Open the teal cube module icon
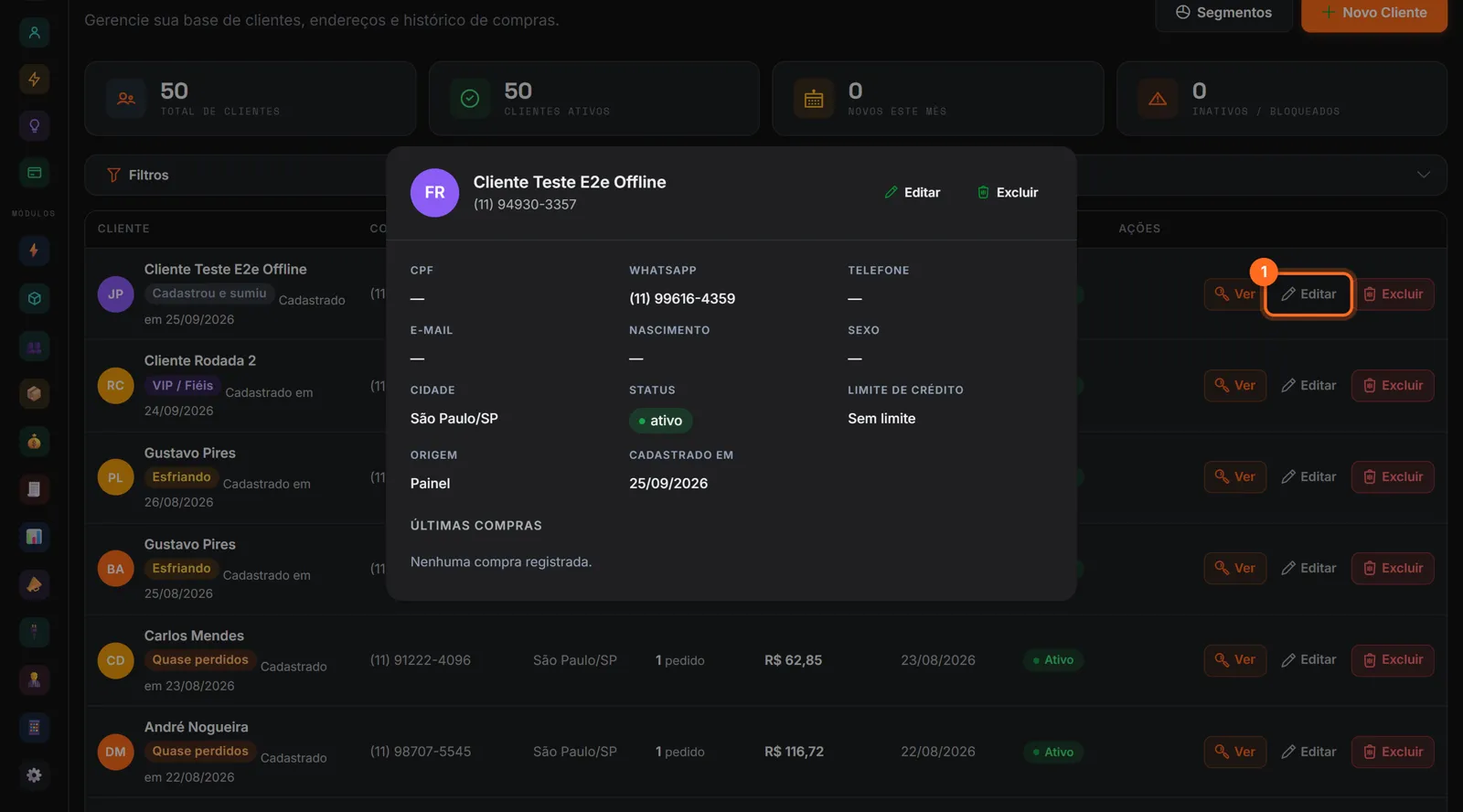 click(x=34, y=298)
